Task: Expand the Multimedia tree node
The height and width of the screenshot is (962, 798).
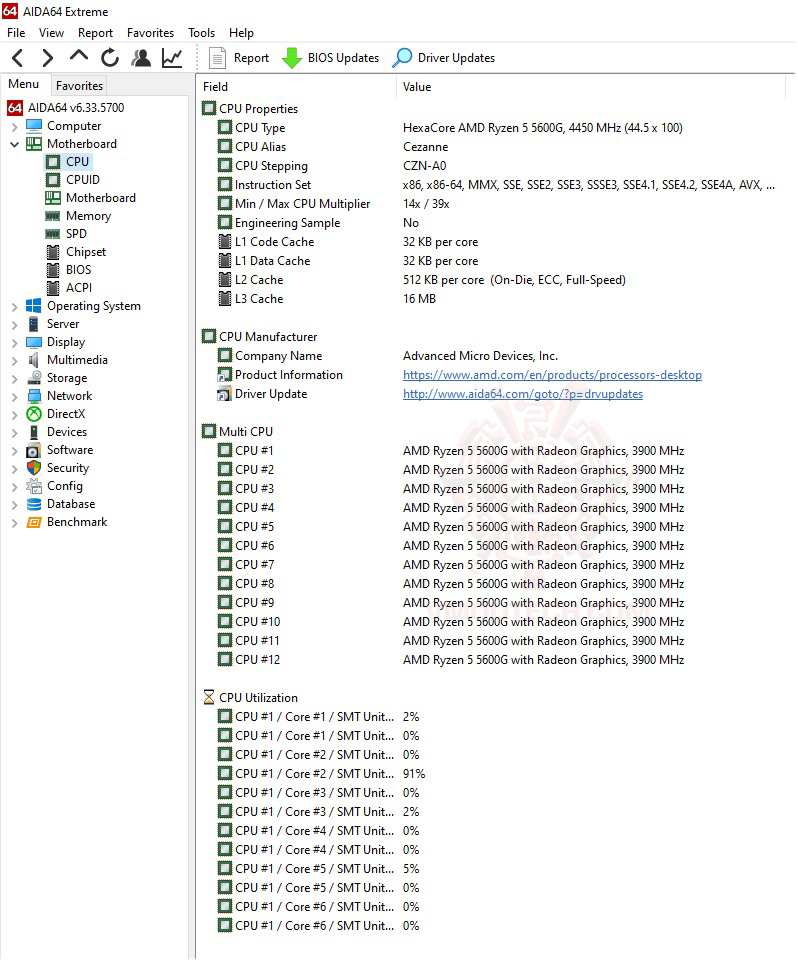Action: click(x=15, y=360)
